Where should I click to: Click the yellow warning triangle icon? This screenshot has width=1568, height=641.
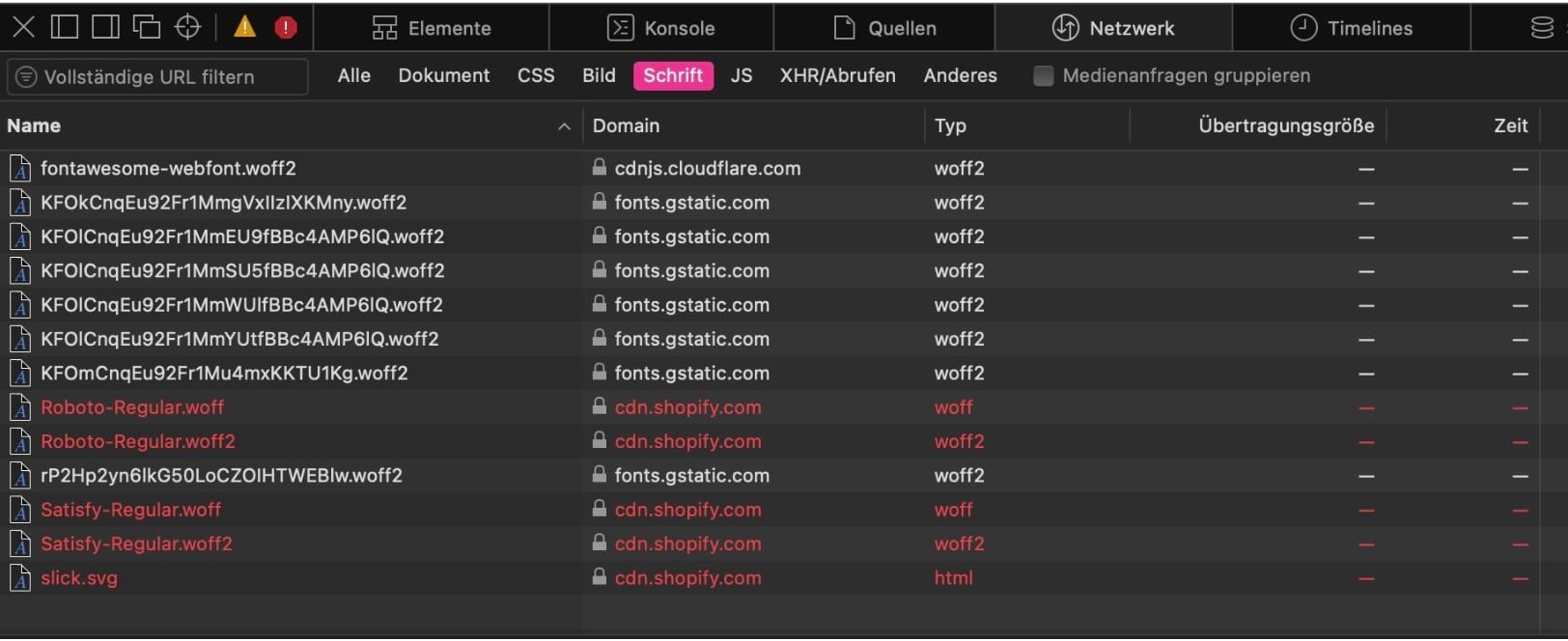point(245,27)
